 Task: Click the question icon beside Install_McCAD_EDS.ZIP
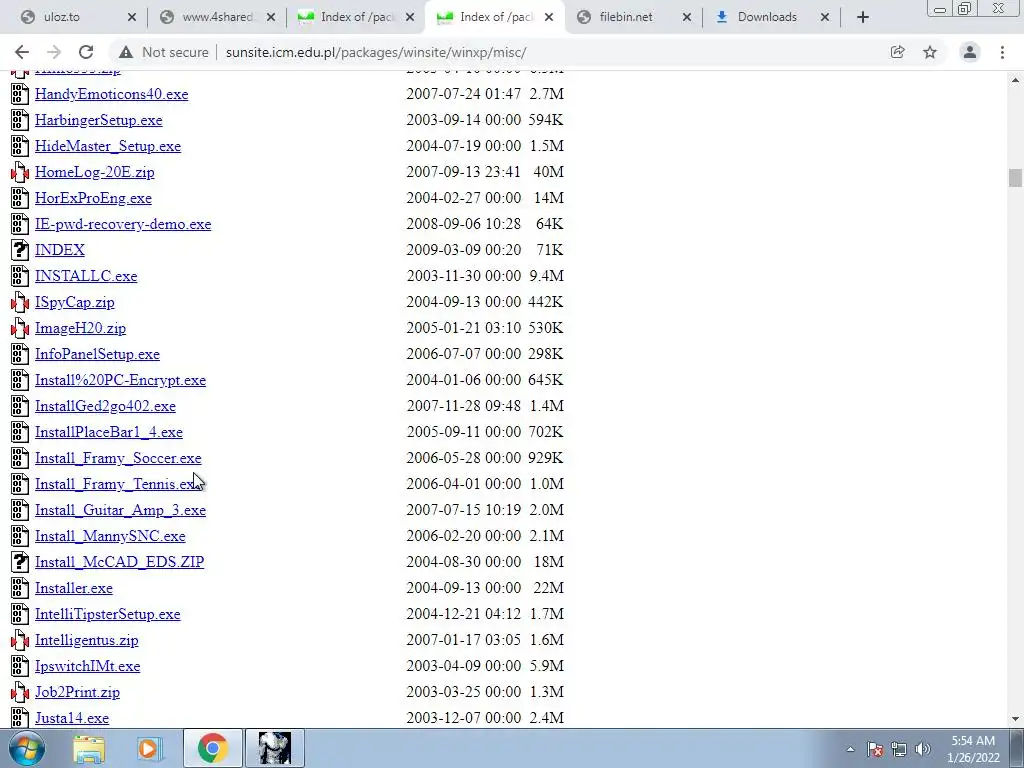click(x=20, y=562)
